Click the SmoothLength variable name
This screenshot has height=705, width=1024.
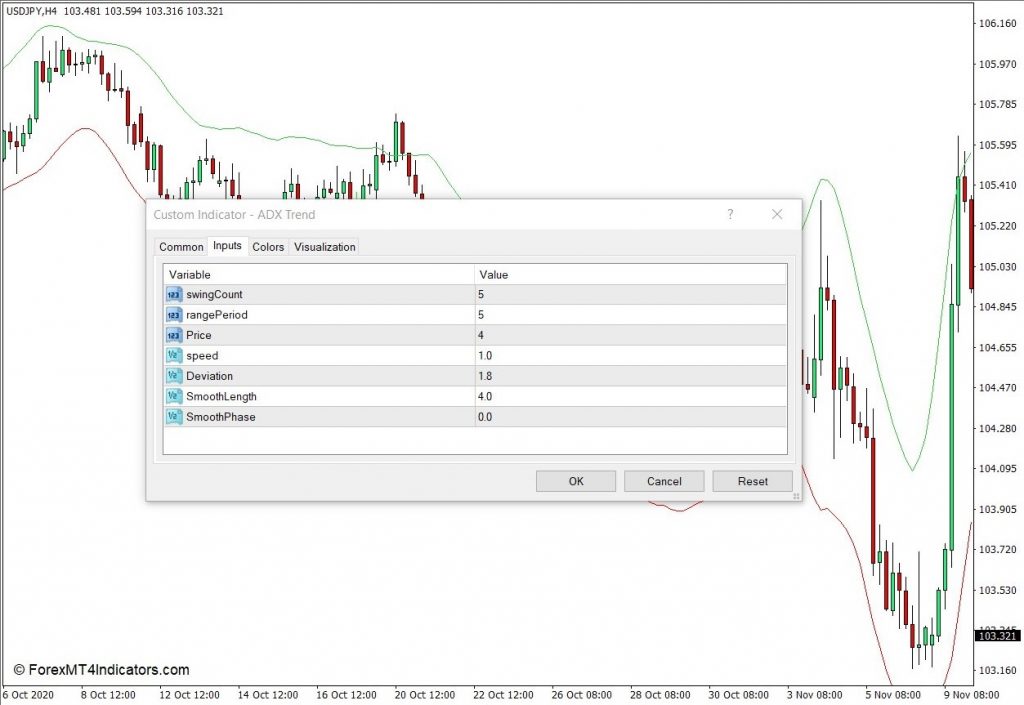pos(221,396)
